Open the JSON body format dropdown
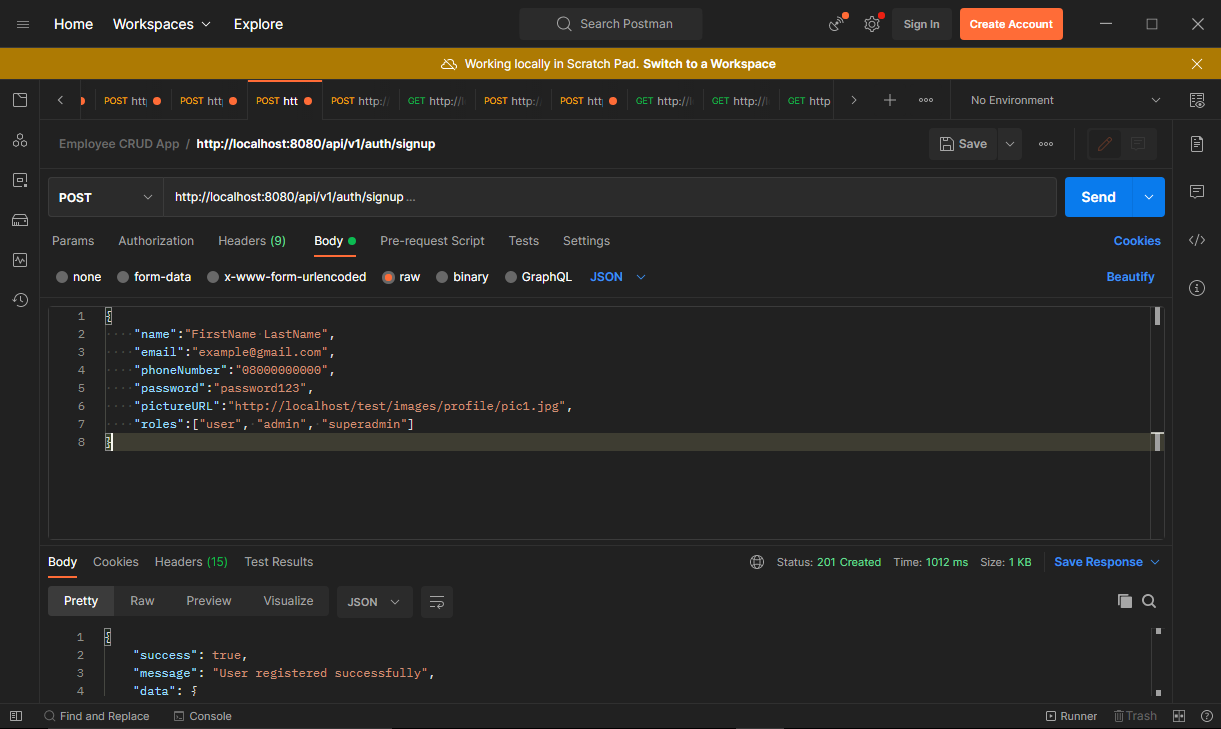Screen dimensions: 1221x729 point(616,276)
